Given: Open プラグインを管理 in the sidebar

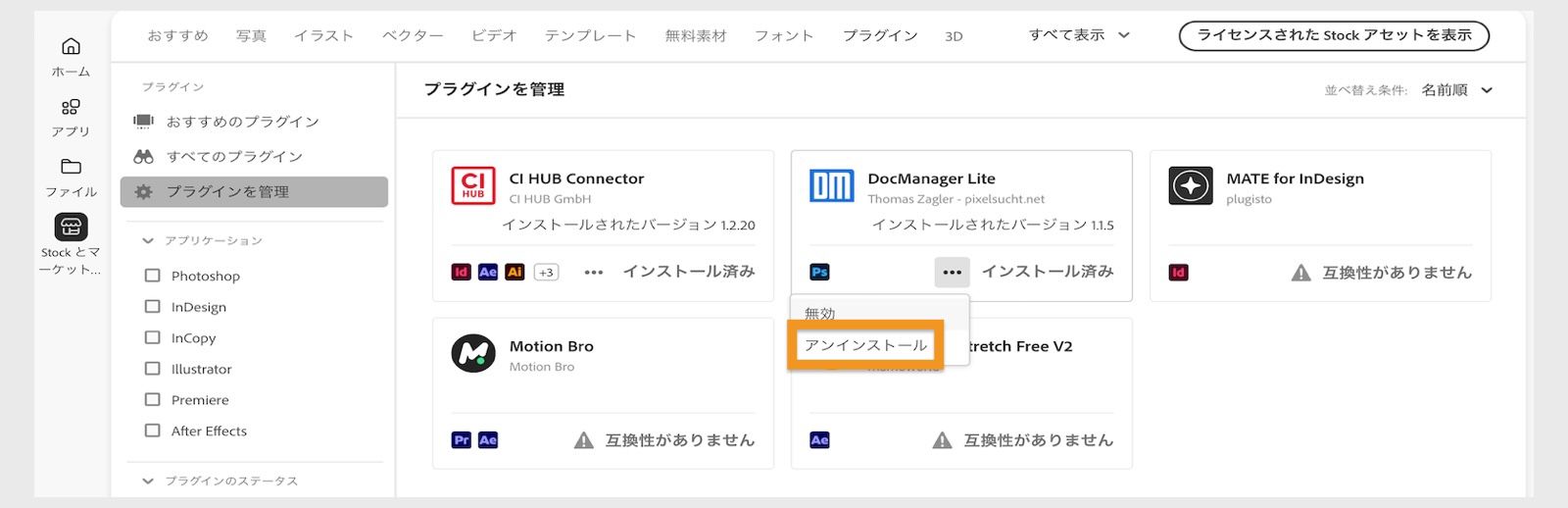Looking at the screenshot, I should pos(254,192).
